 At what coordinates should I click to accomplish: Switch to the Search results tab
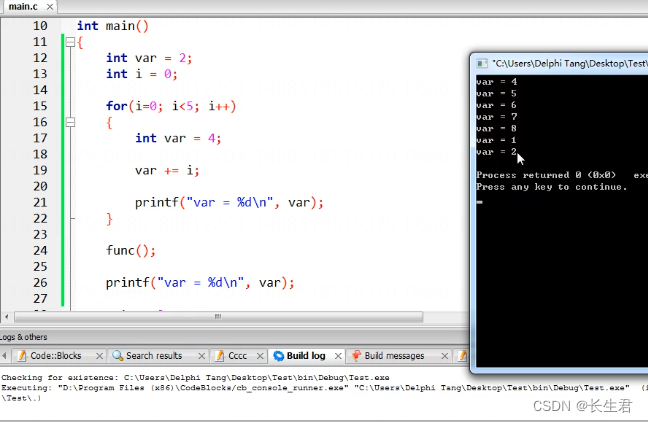[154, 356]
